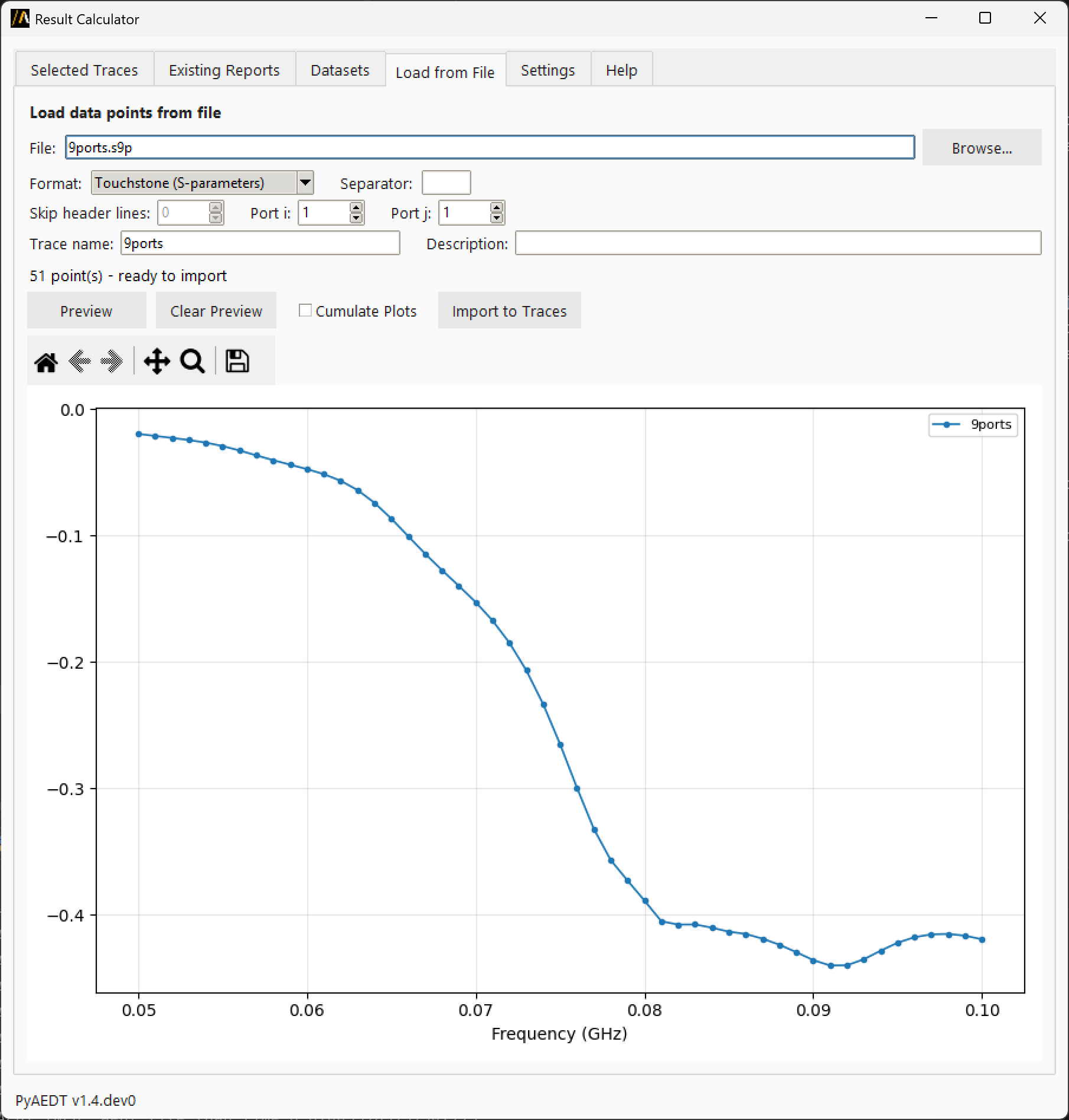The image size is (1069, 1120).
Task: Click the Preview button
Action: coord(86,311)
